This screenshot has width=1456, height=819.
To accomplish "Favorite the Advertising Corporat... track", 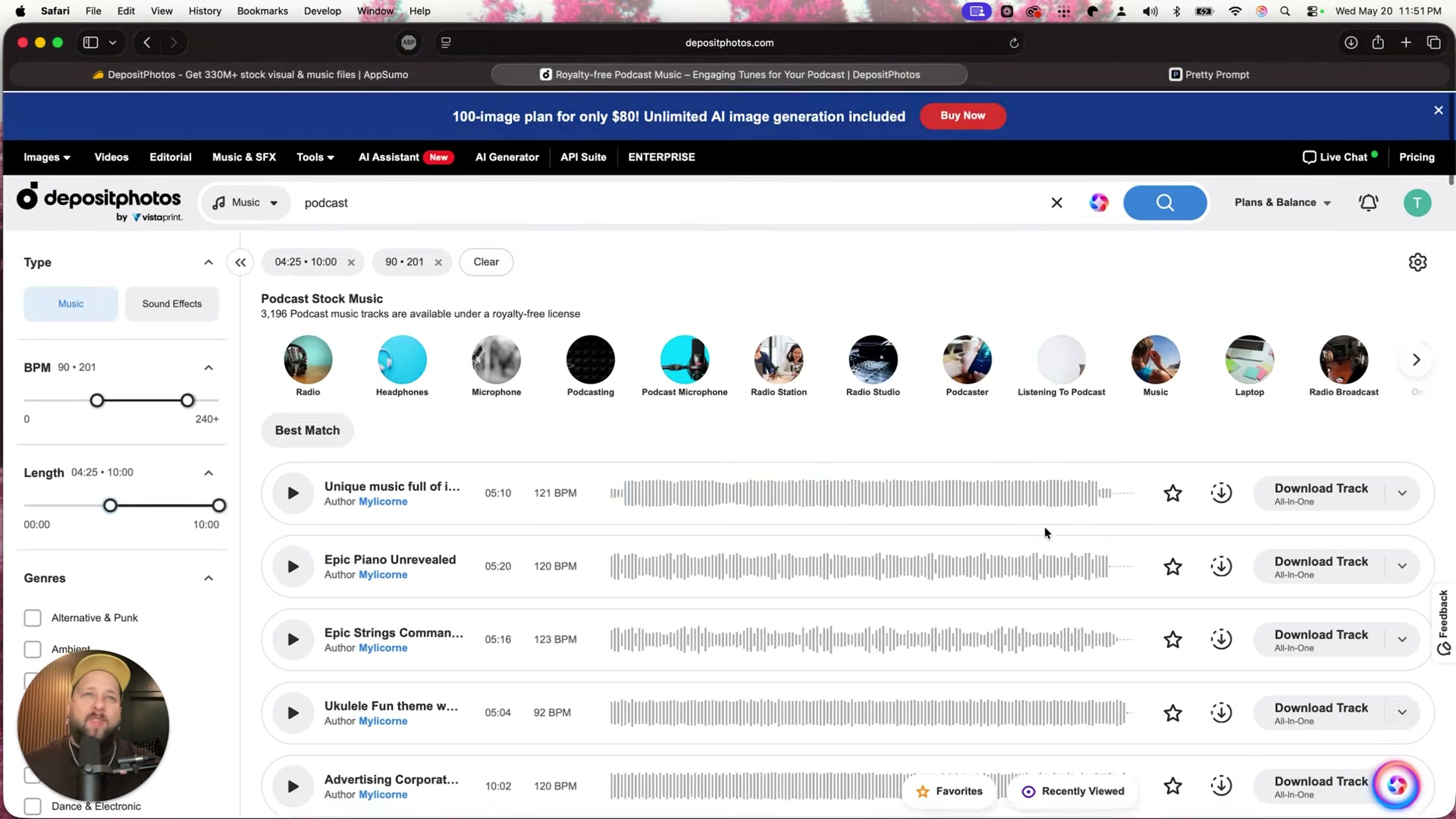I will pos(1172,786).
